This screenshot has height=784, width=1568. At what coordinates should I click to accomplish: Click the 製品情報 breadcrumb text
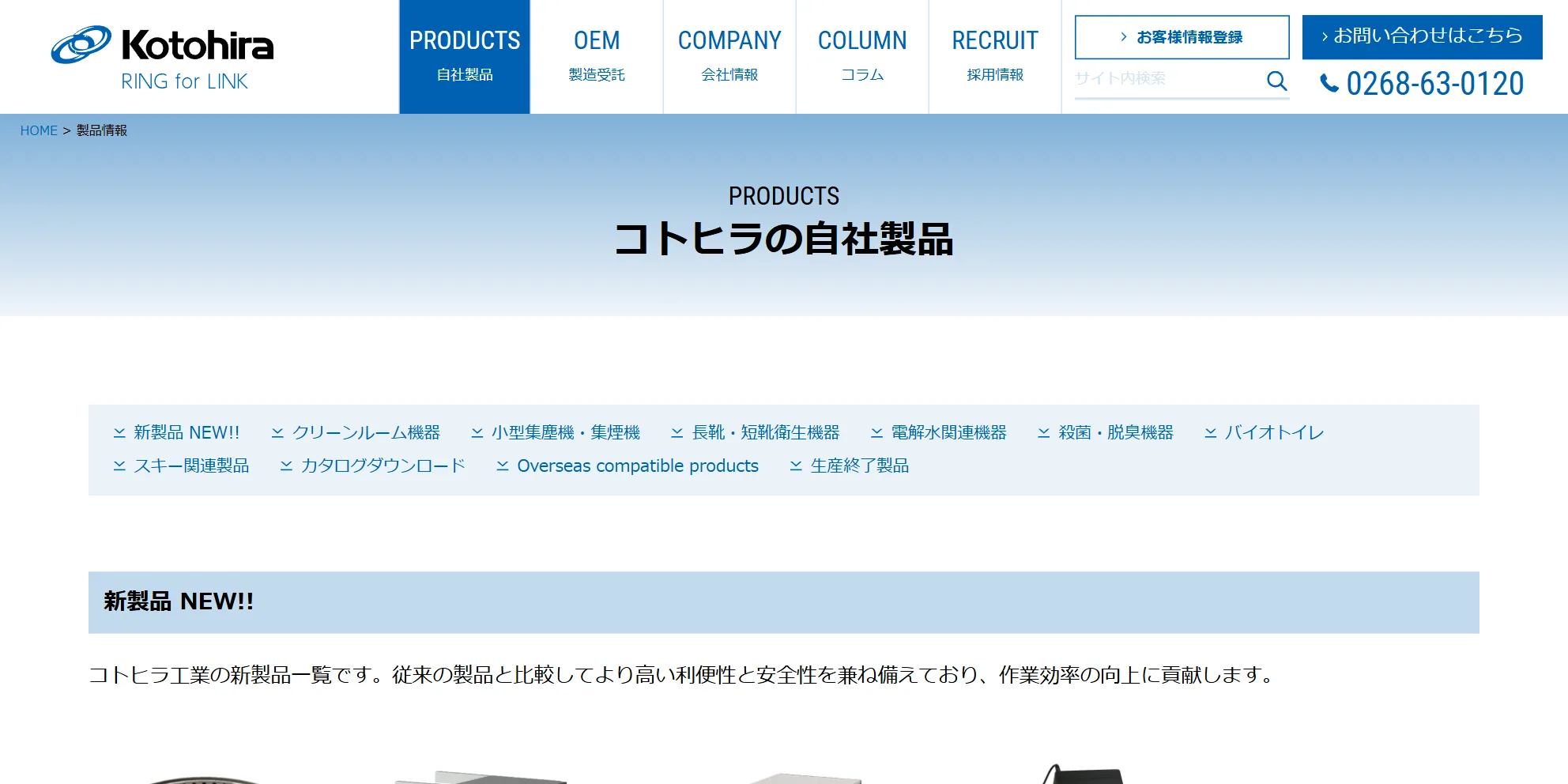point(102,130)
